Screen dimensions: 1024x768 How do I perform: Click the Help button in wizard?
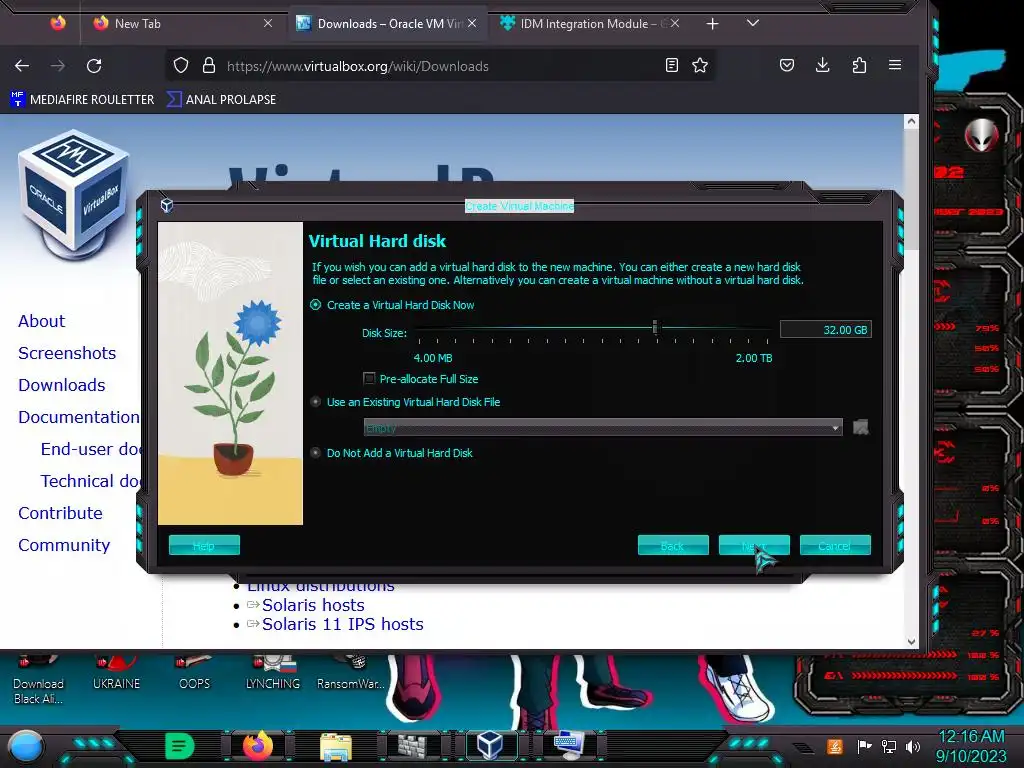tap(204, 545)
